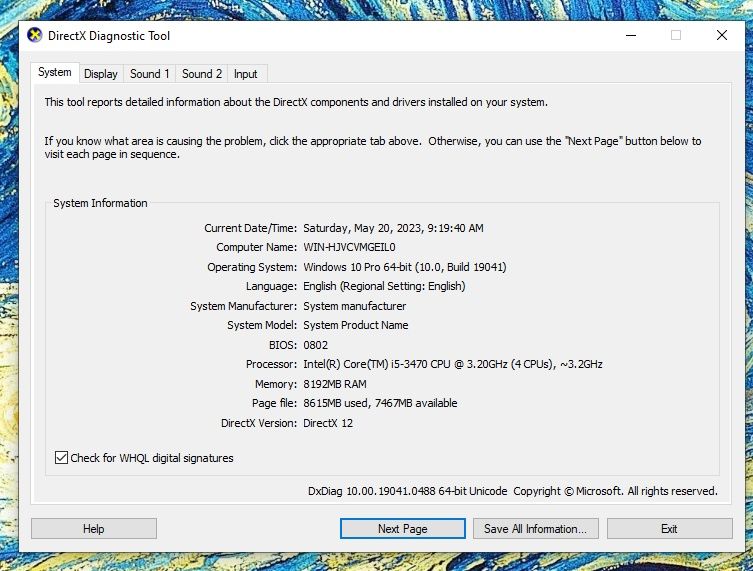Click the Operating System label
Screen dimensions: 753x571
(252, 267)
